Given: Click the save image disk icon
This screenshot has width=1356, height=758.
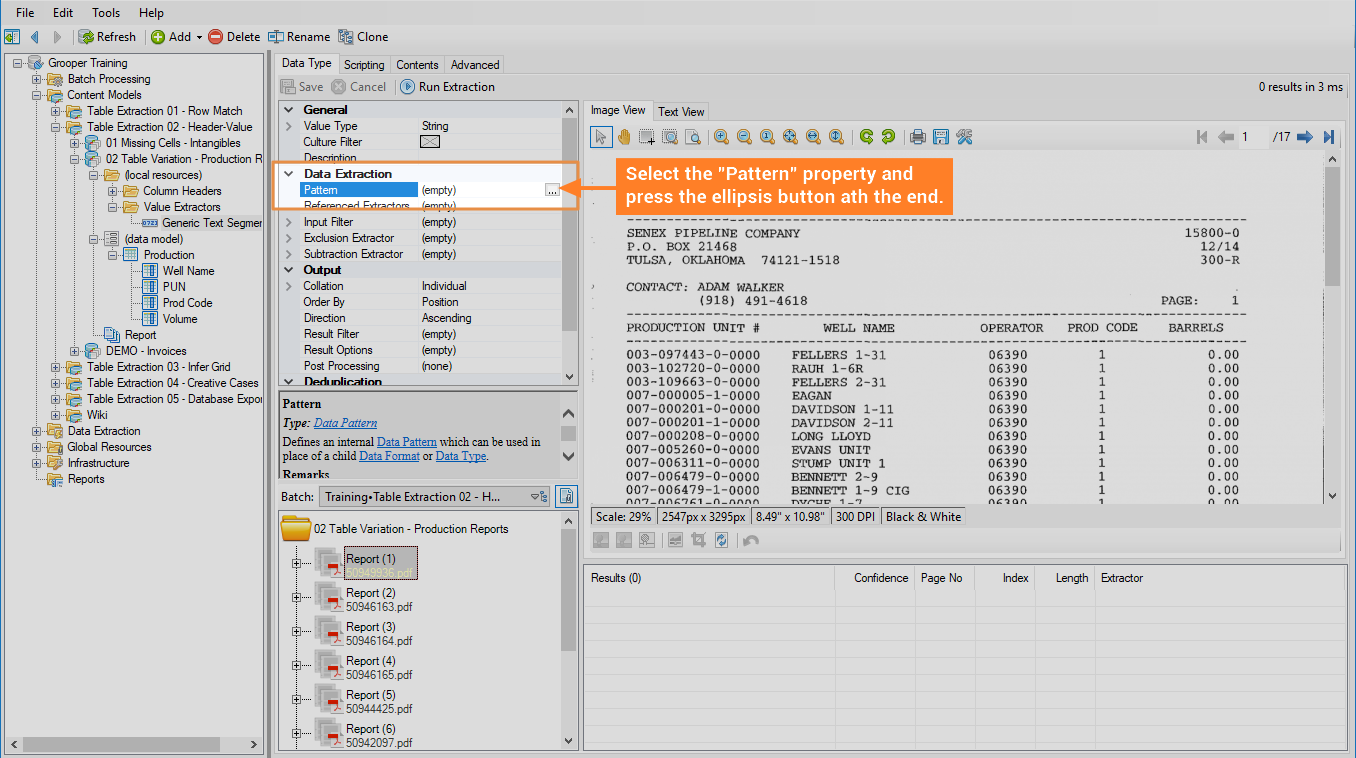Looking at the screenshot, I should click(x=940, y=137).
